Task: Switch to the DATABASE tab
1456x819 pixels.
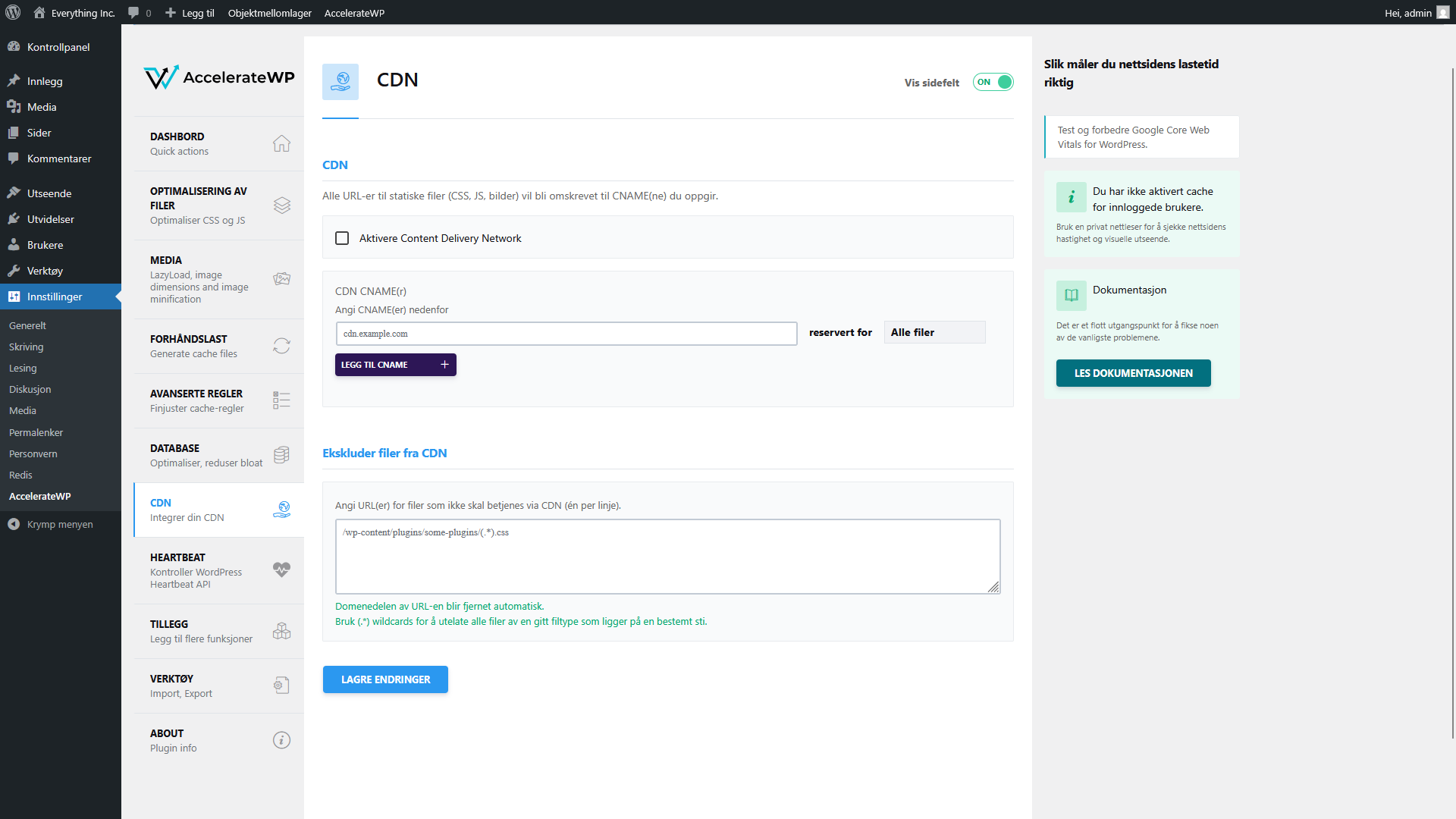Action: pyautogui.click(x=218, y=455)
